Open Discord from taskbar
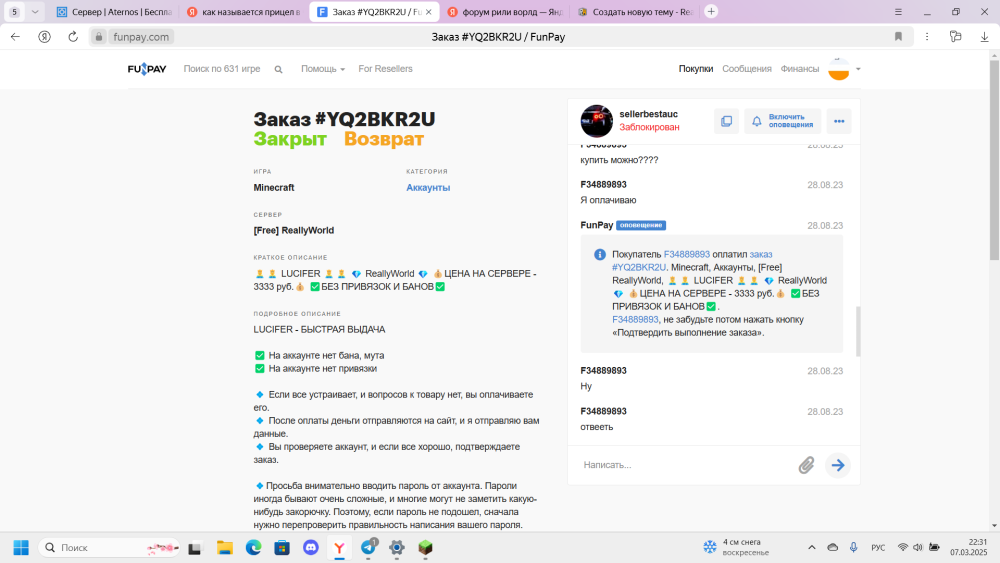Viewport: 1000px width, 563px height. (311, 548)
